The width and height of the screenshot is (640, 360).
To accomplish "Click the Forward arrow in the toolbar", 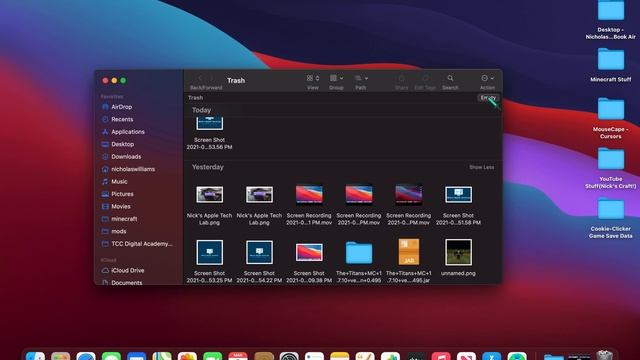I will click(x=211, y=78).
